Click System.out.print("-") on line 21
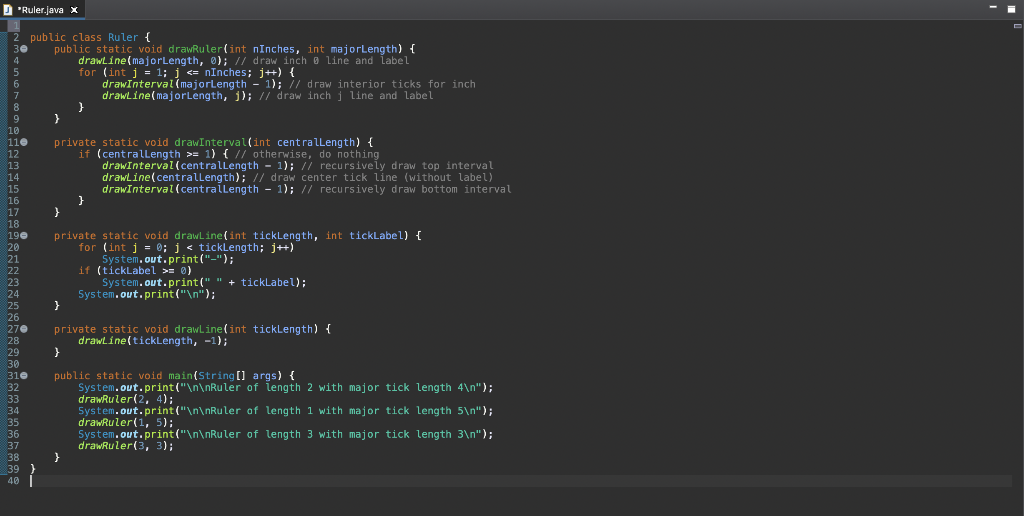This screenshot has height=516, width=1024. [168, 259]
